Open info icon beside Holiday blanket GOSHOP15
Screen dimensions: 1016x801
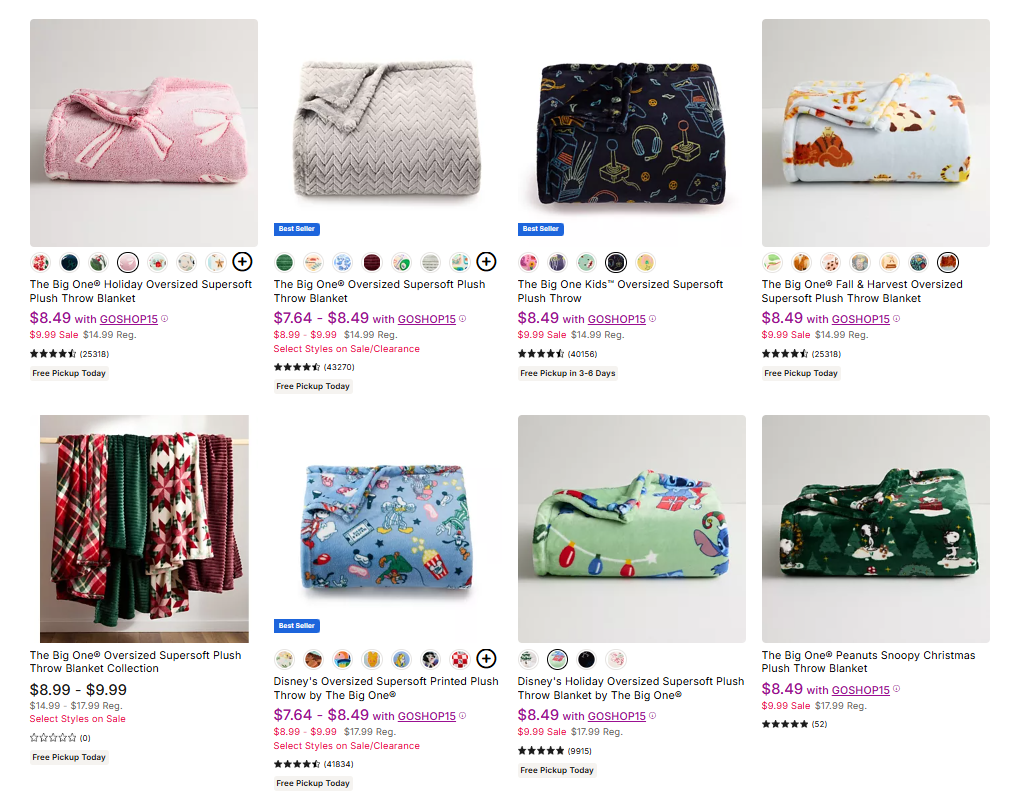pyautogui.click(x=165, y=319)
